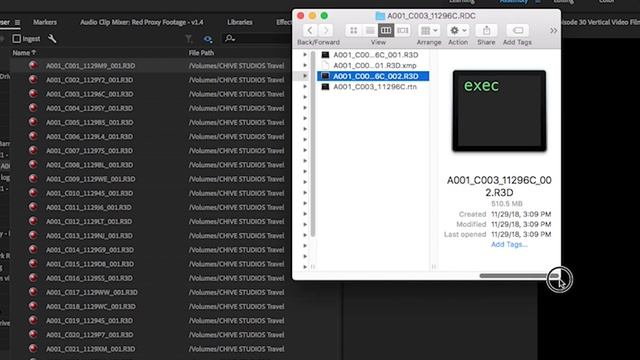
Task: Sort by the Name column header
Action: pyautogui.click(x=24, y=53)
